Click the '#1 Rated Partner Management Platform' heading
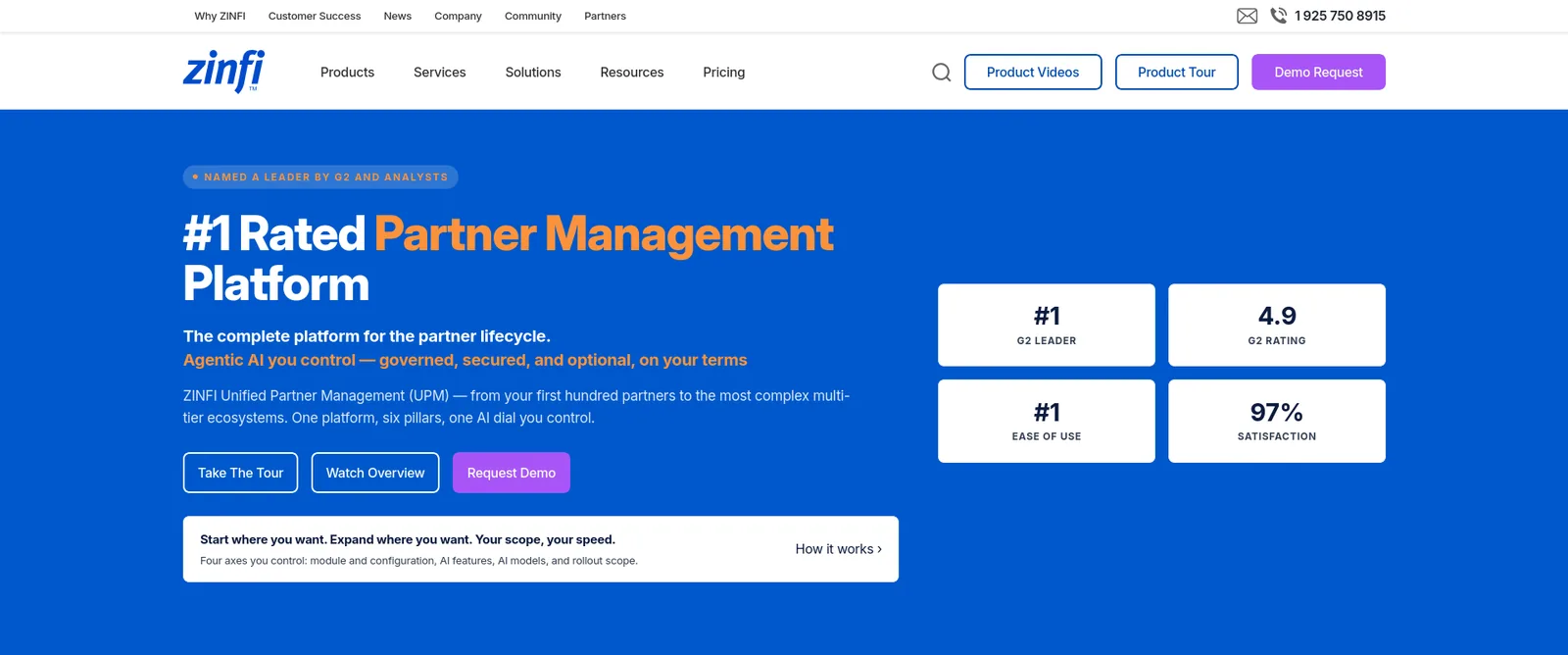The image size is (1568, 655). coord(509,259)
